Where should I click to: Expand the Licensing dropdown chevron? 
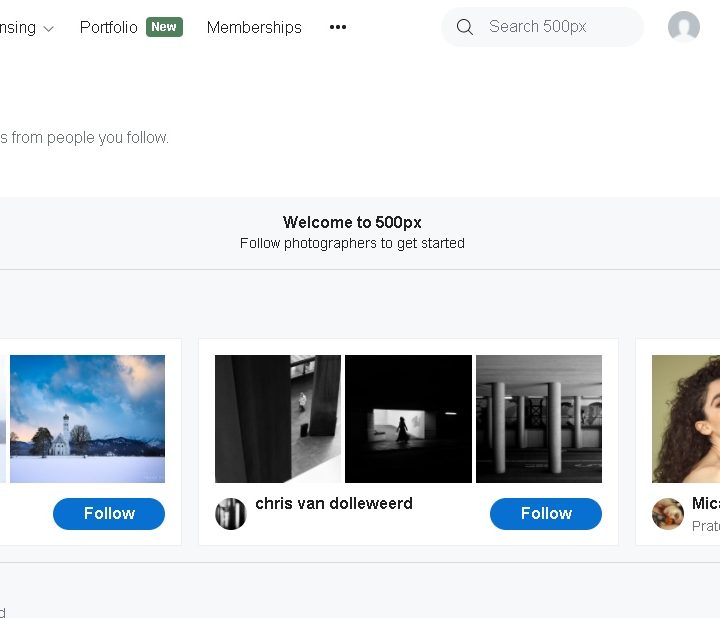(49, 28)
